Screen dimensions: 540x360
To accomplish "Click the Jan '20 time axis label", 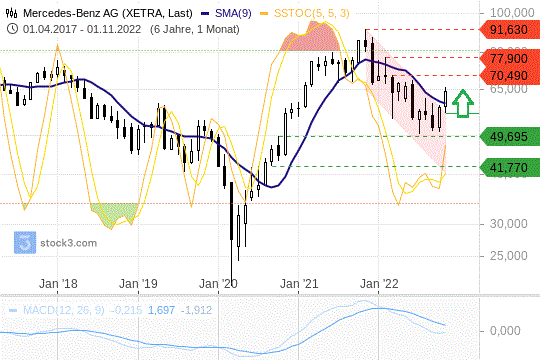I will [218, 284].
